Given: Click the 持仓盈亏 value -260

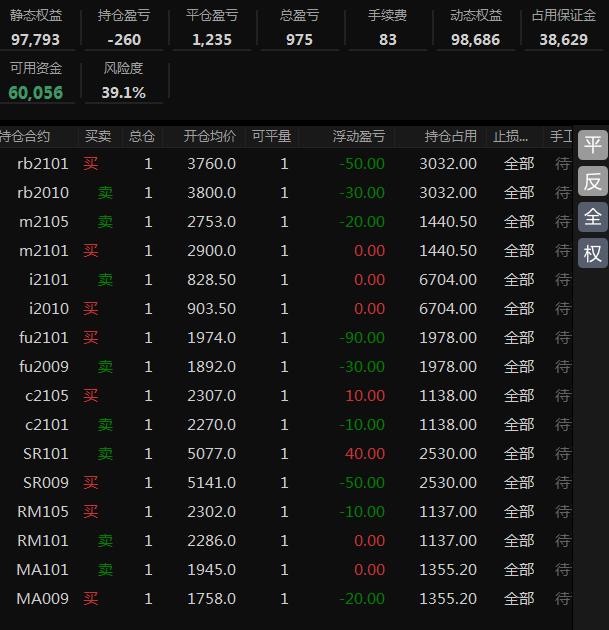Looking at the screenshot, I should coord(124,40).
